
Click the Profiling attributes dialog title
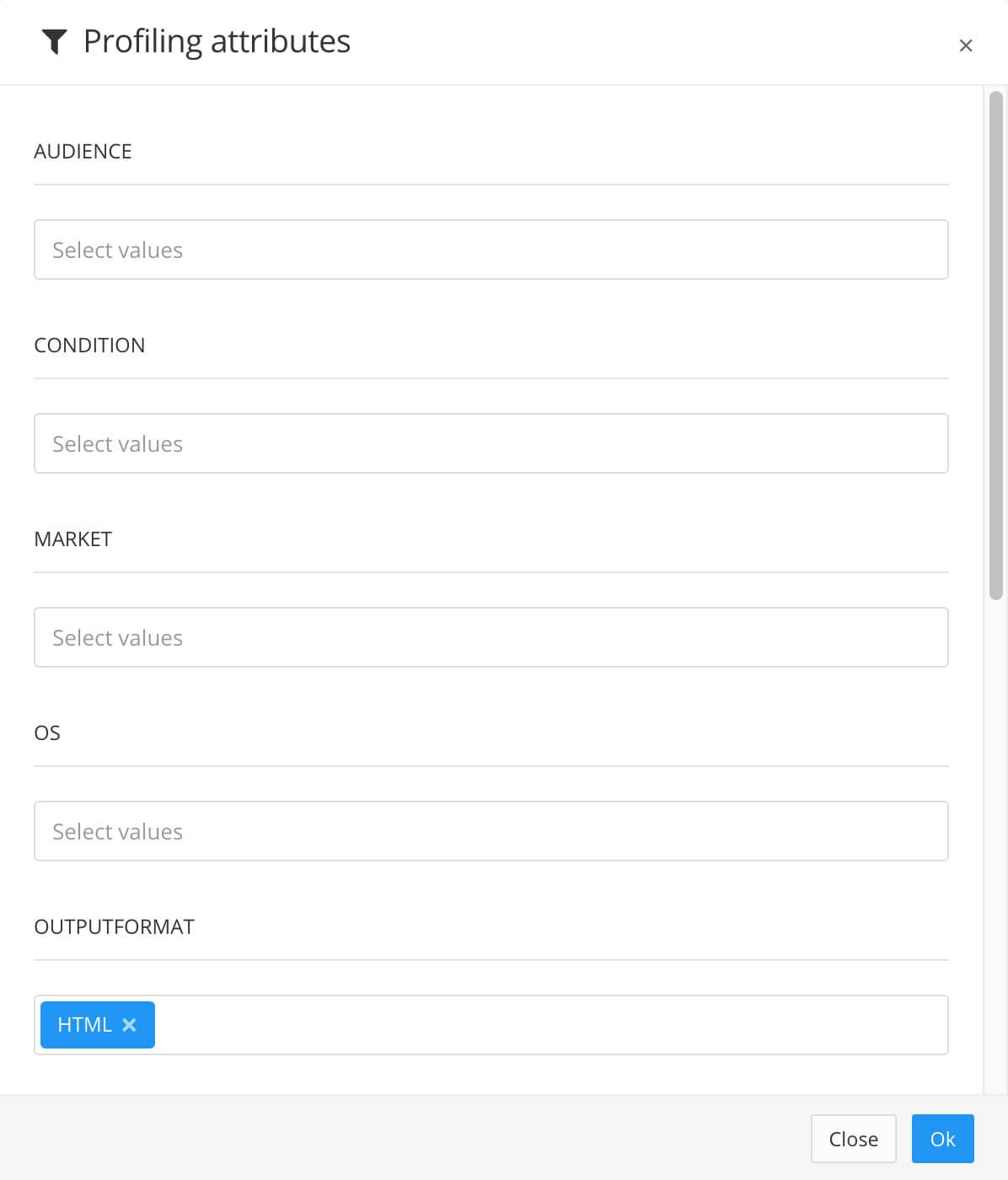coord(217,40)
